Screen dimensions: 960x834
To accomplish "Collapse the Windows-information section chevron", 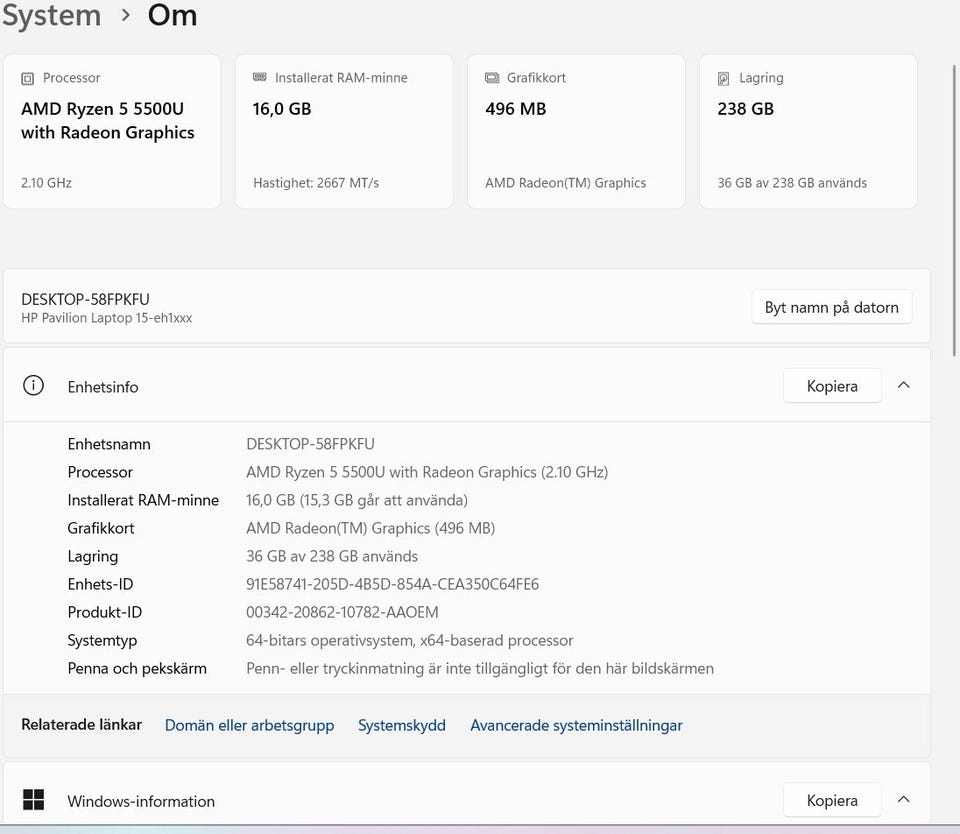I will 903,799.
